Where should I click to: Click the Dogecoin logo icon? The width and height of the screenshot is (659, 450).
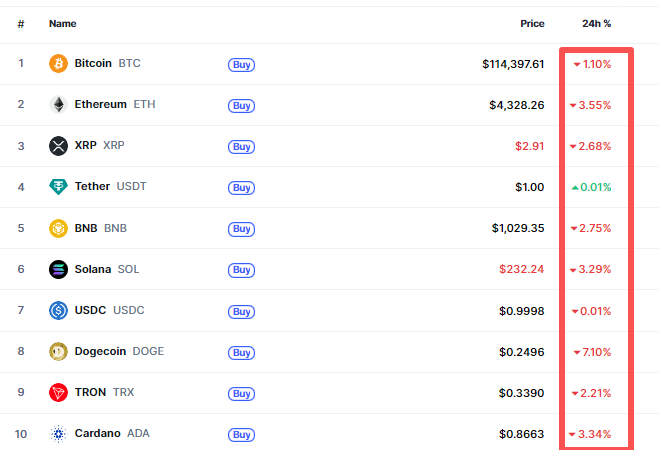pyautogui.click(x=58, y=351)
